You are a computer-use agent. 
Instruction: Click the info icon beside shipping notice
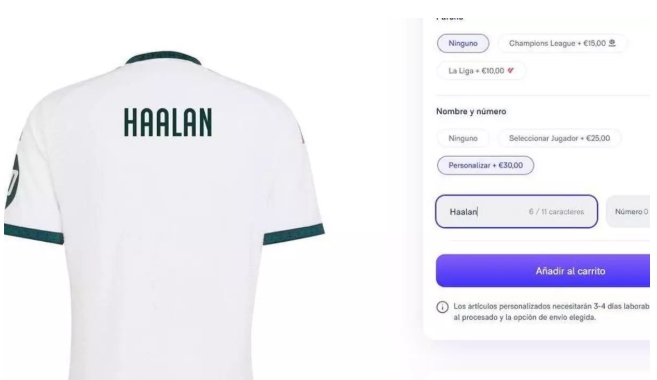point(442,307)
